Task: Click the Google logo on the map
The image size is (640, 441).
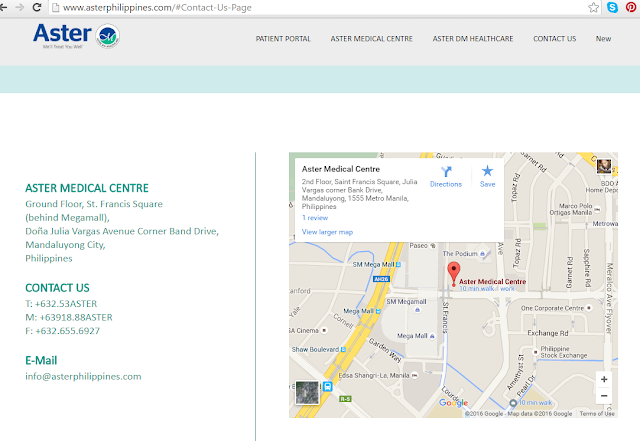Action: click(453, 403)
